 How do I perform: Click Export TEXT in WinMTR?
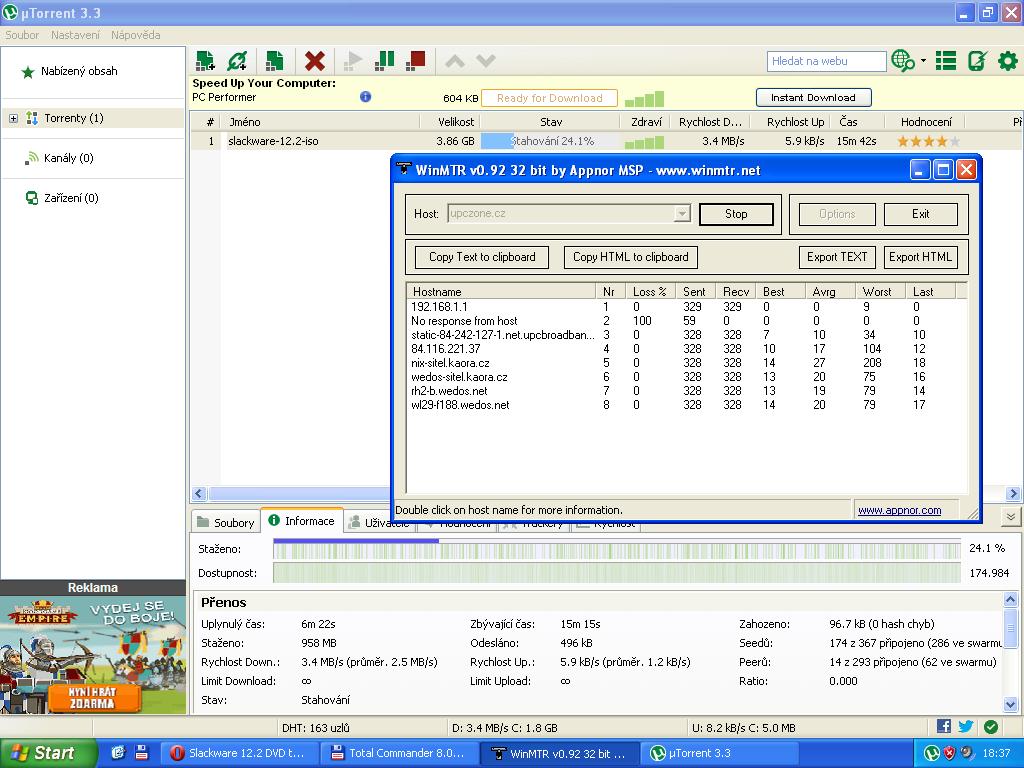coord(837,257)
